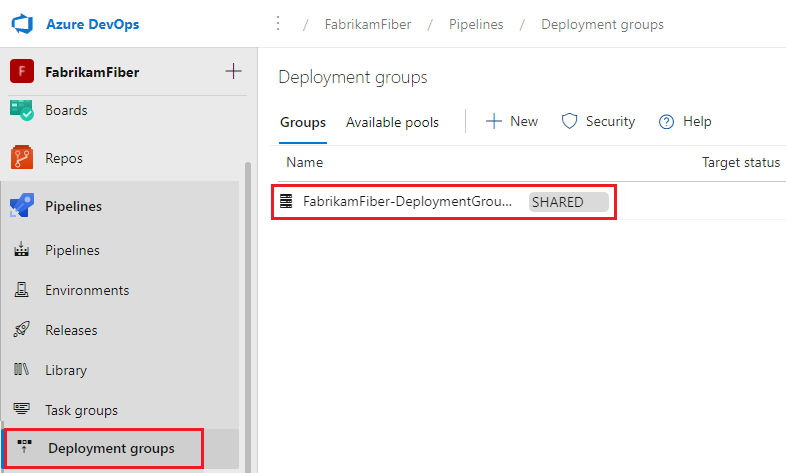Image resolution: width=786 pixels, height=473 pixels.
Task: Click the Azure DevOps logo icon
Action: coord(22,24)
